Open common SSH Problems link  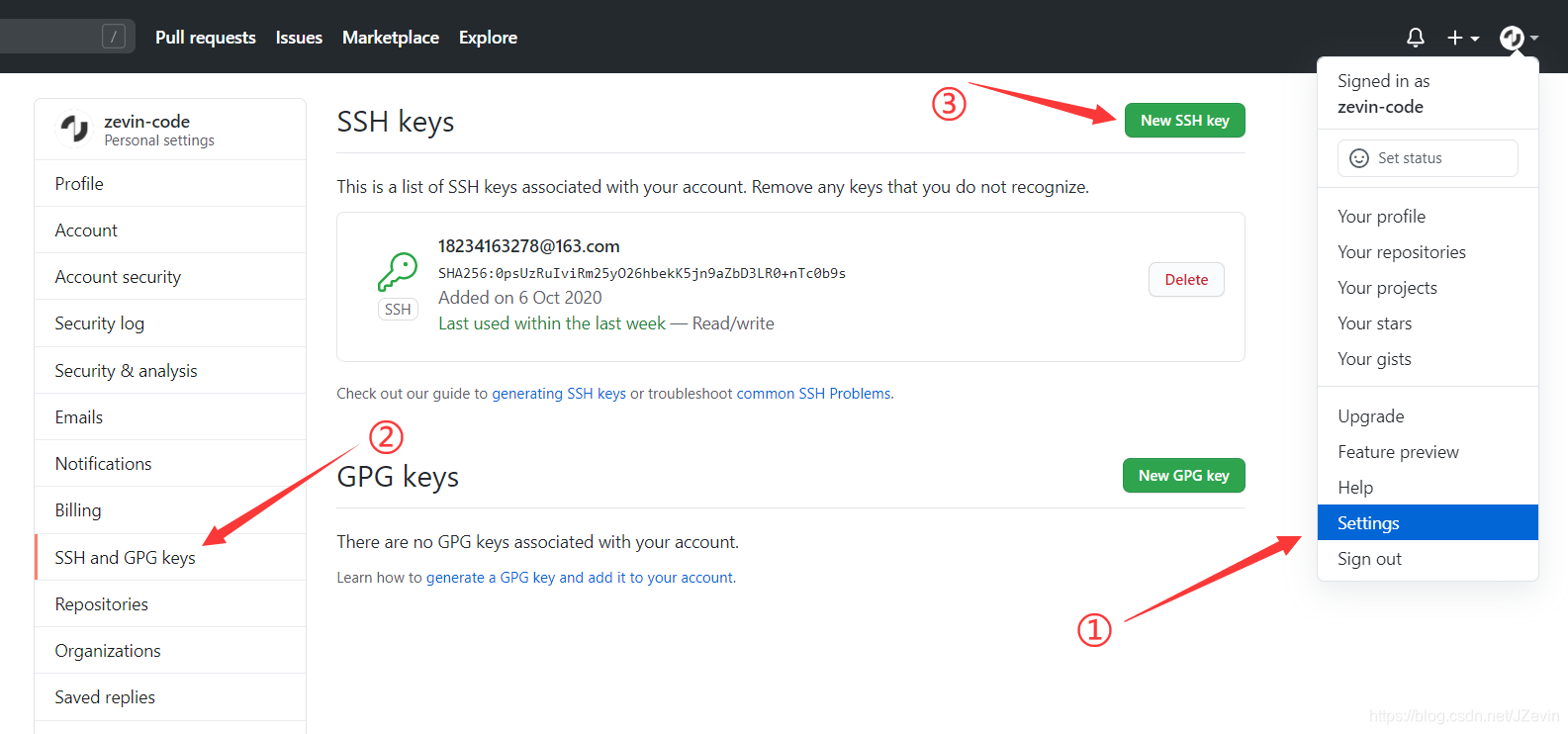coord(813,394)
